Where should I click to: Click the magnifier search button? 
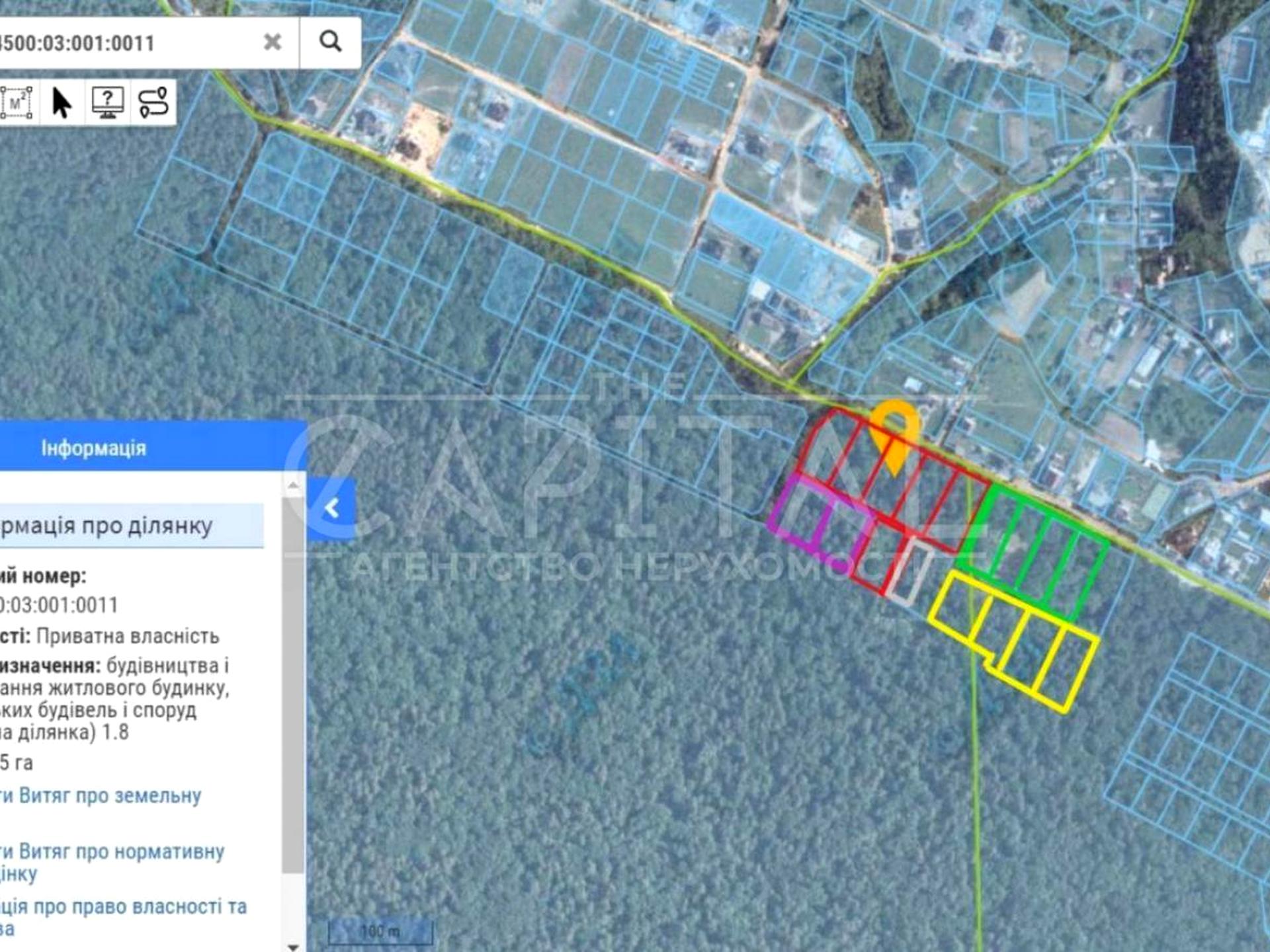point(330,42)
